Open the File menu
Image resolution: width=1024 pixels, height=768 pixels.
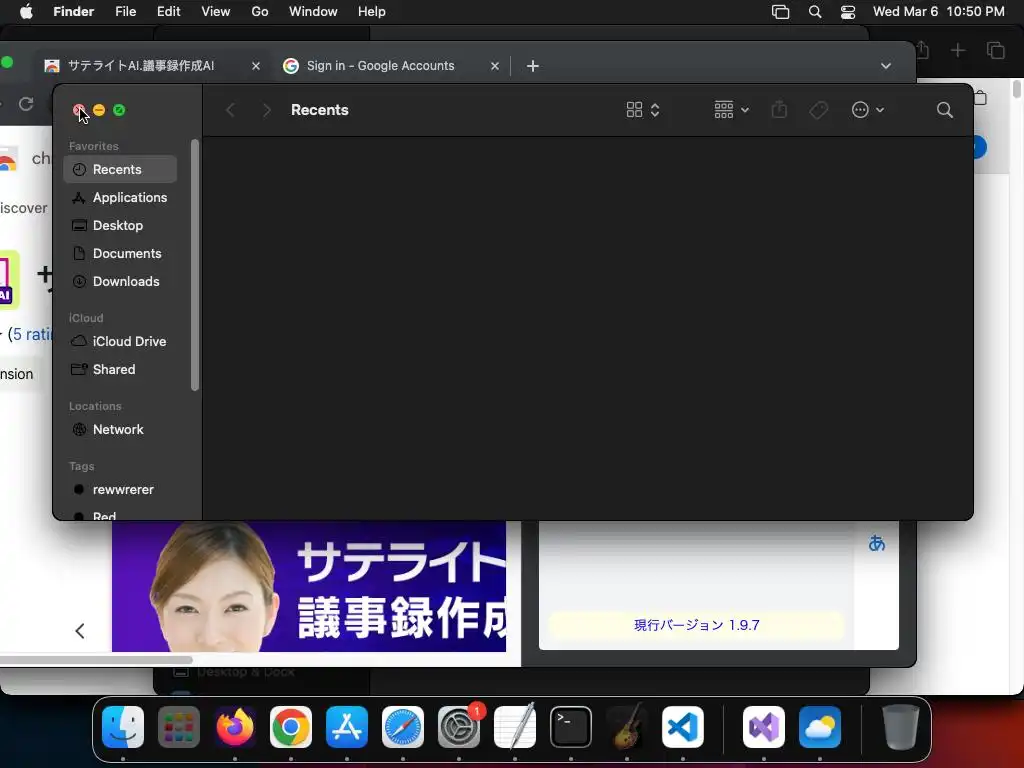click(125, 12)
